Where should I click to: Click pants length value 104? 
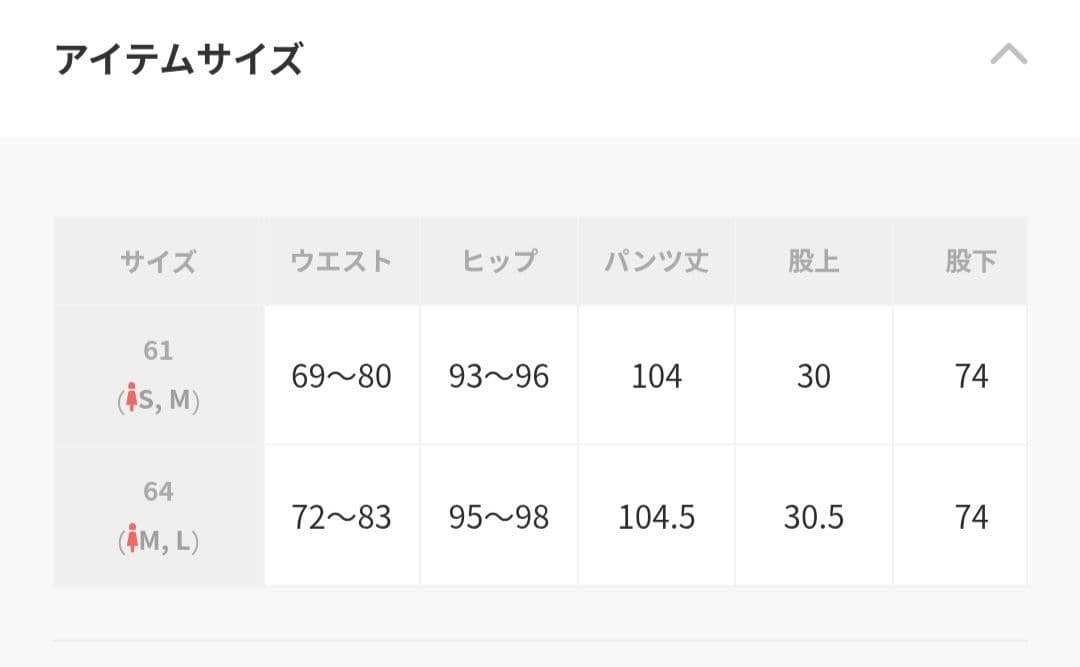click(x=656, y=376)
